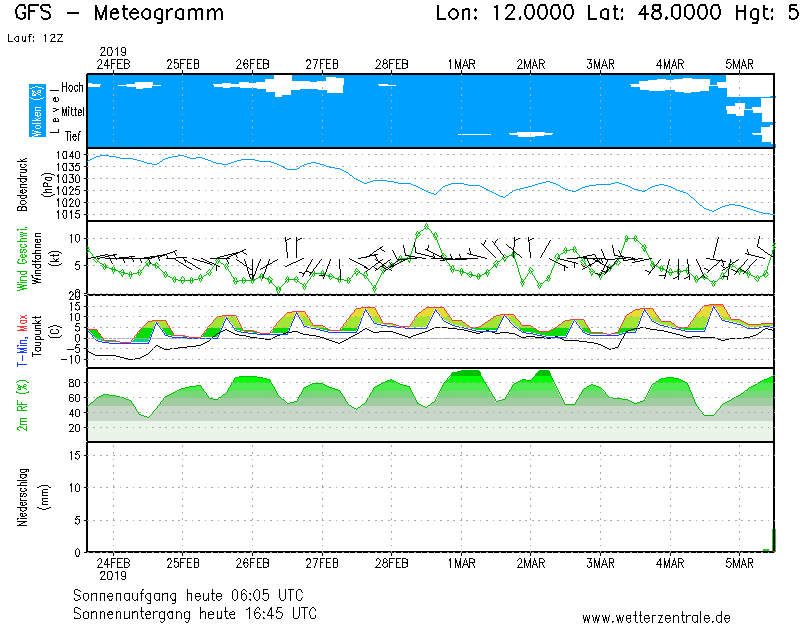Select 5MAR marker on the top axis
800x625 pixels.
point(739,64)
